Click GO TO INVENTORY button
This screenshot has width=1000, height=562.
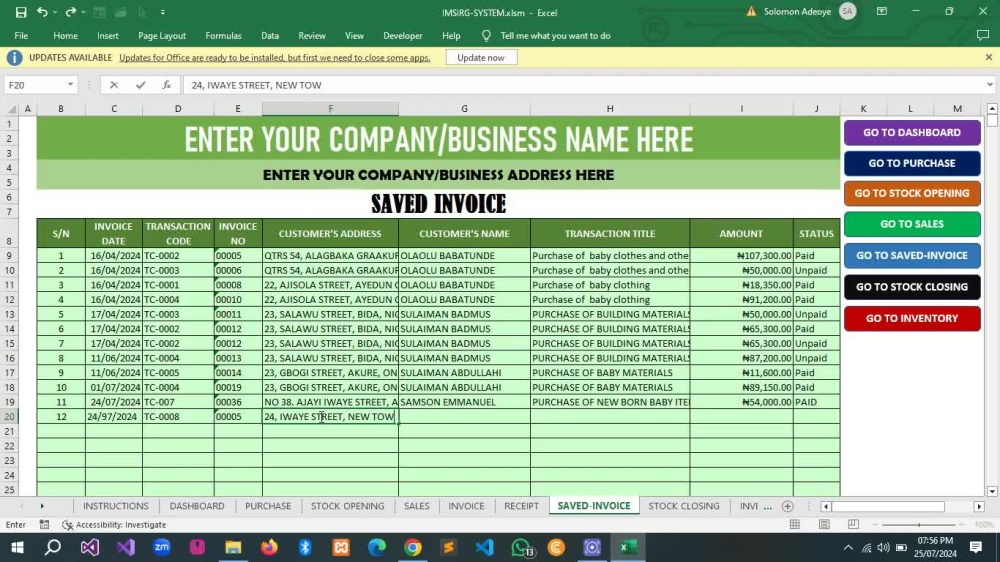[912, 318]
